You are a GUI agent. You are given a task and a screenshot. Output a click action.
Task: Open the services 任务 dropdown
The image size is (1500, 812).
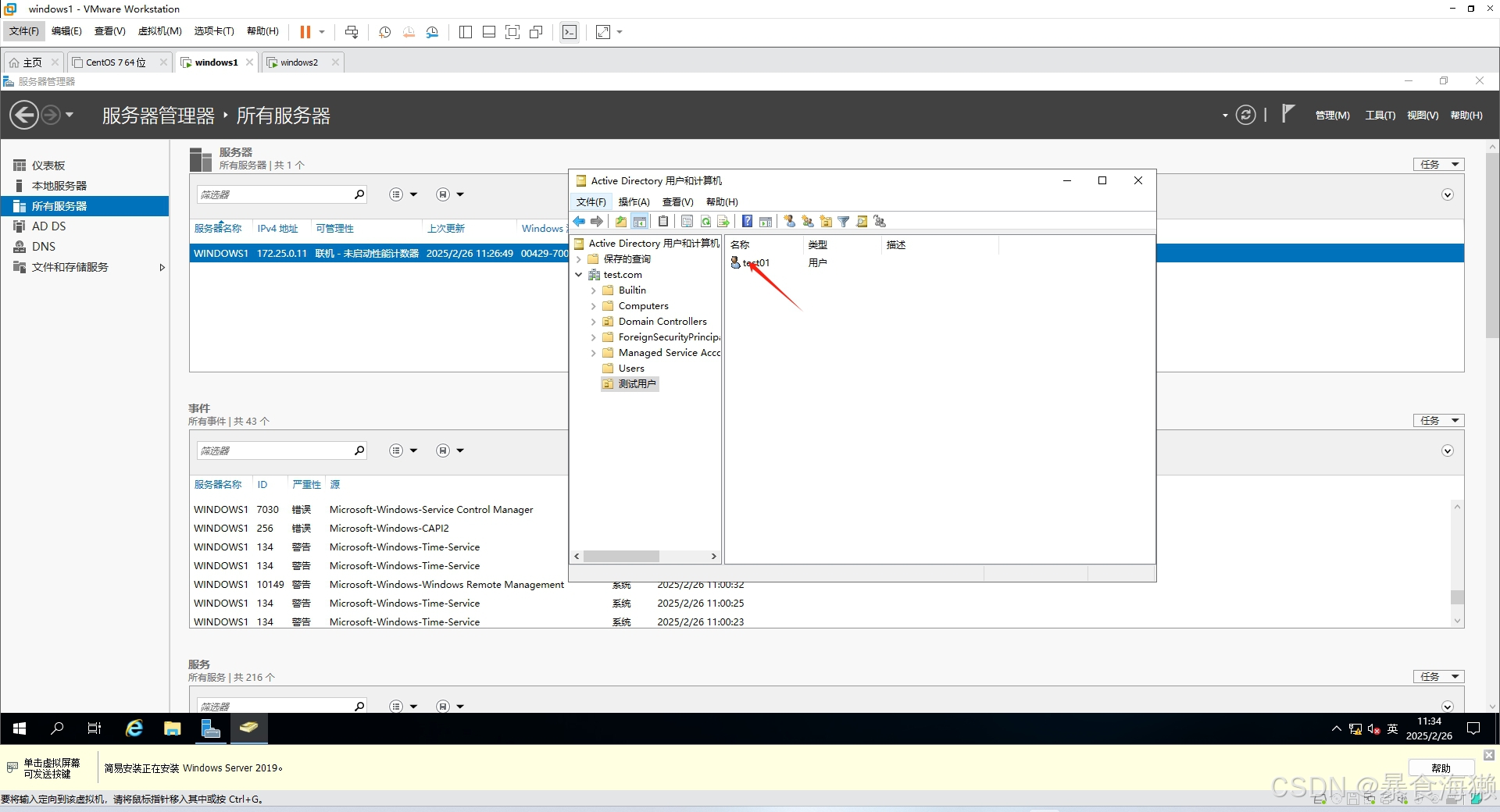[1438, 677]
